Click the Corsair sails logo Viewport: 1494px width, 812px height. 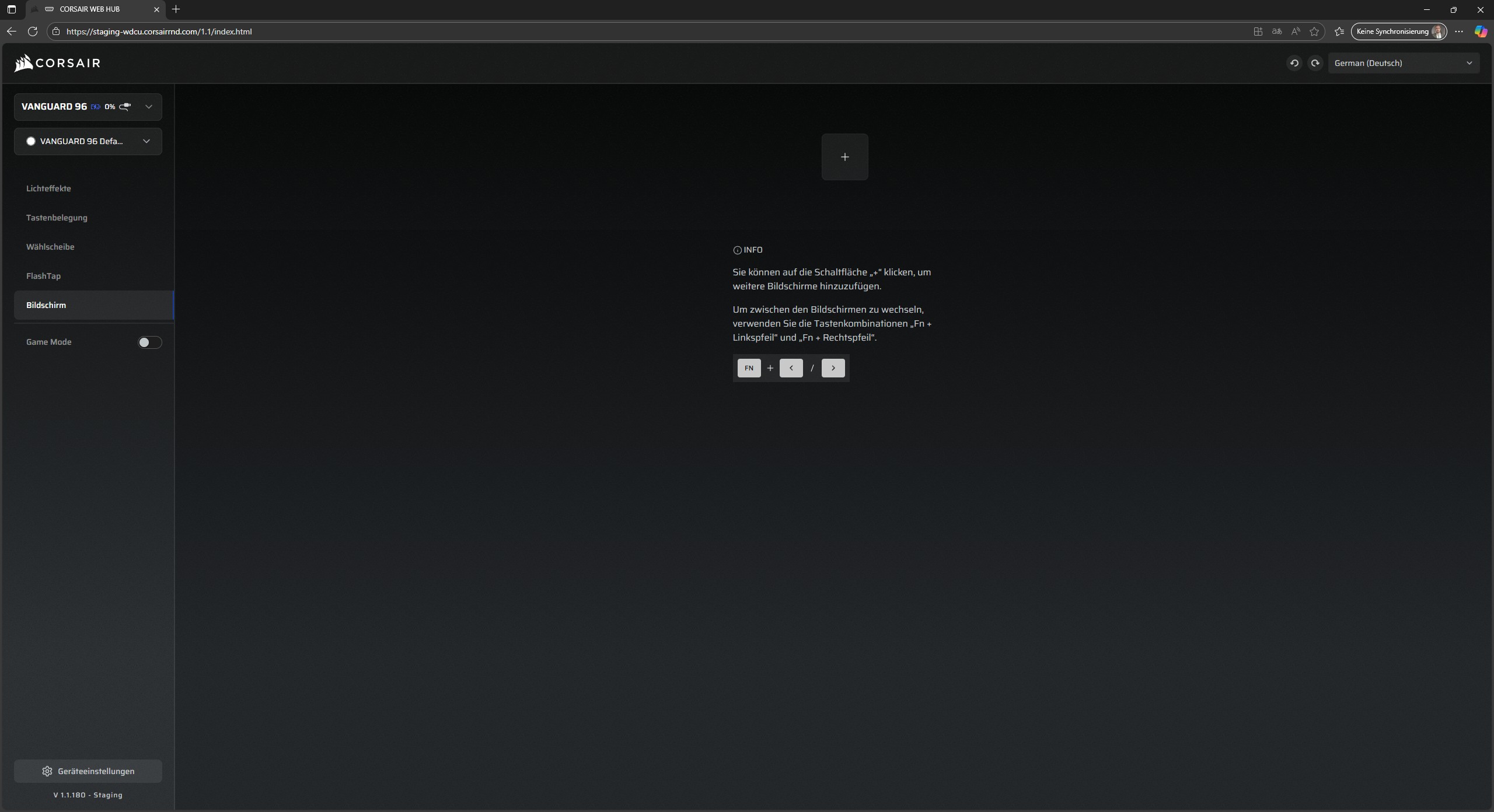(x=24, y=63)
